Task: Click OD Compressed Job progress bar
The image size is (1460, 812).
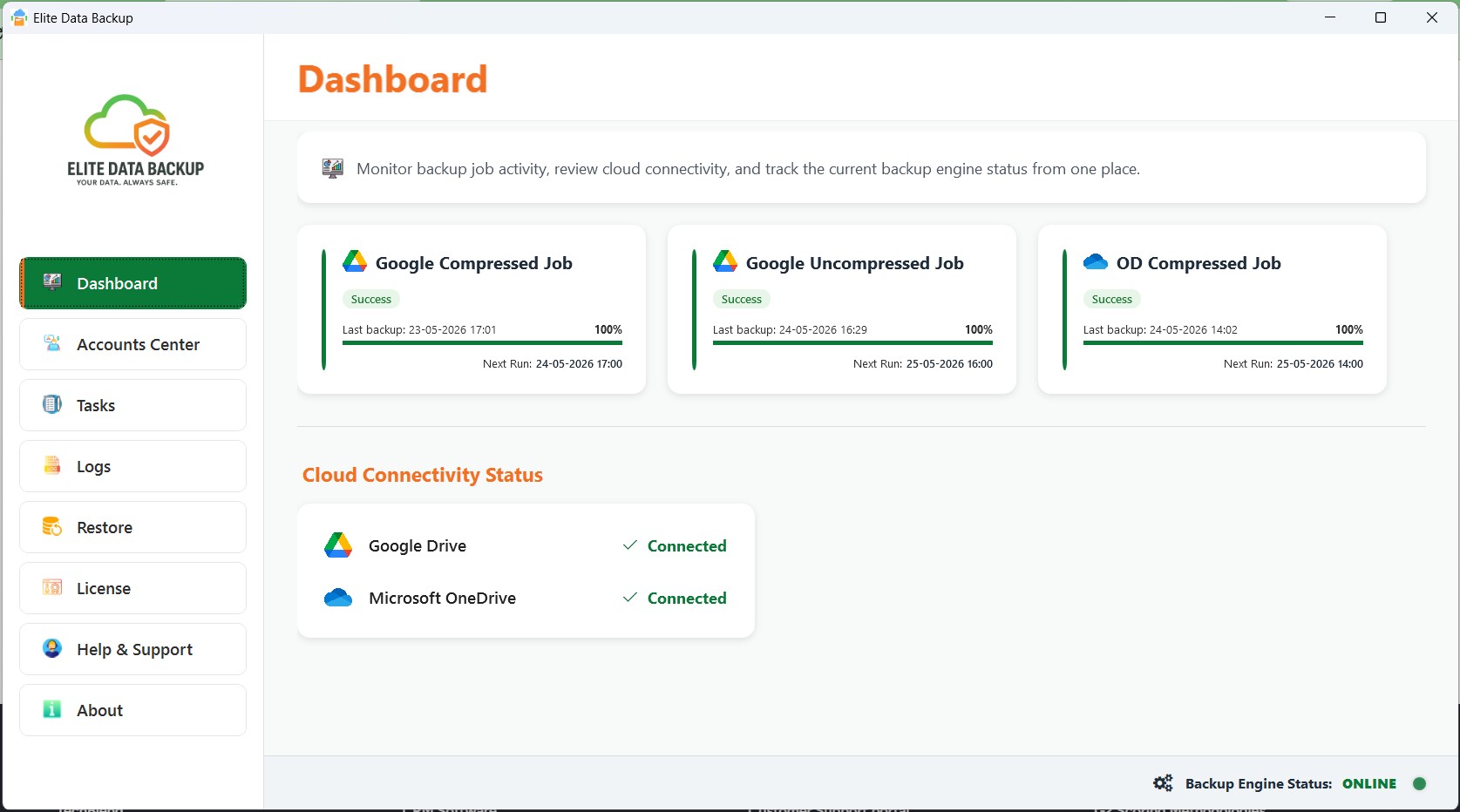Action: pyautogui.click(x=1223, y=342)
